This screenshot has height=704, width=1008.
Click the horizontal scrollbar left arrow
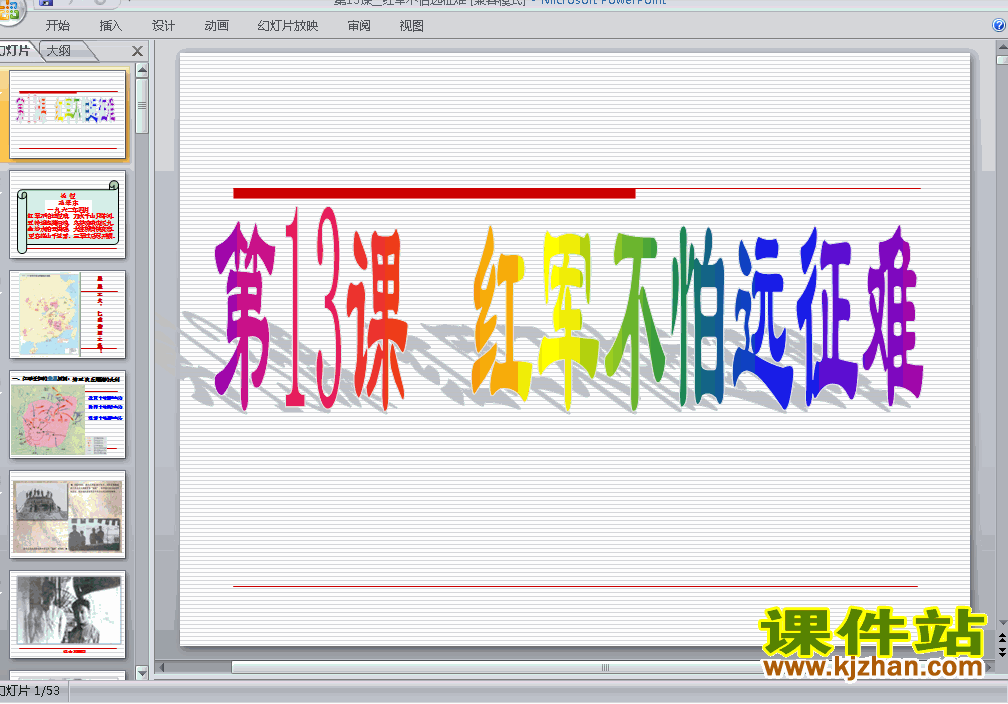point(161,667)
